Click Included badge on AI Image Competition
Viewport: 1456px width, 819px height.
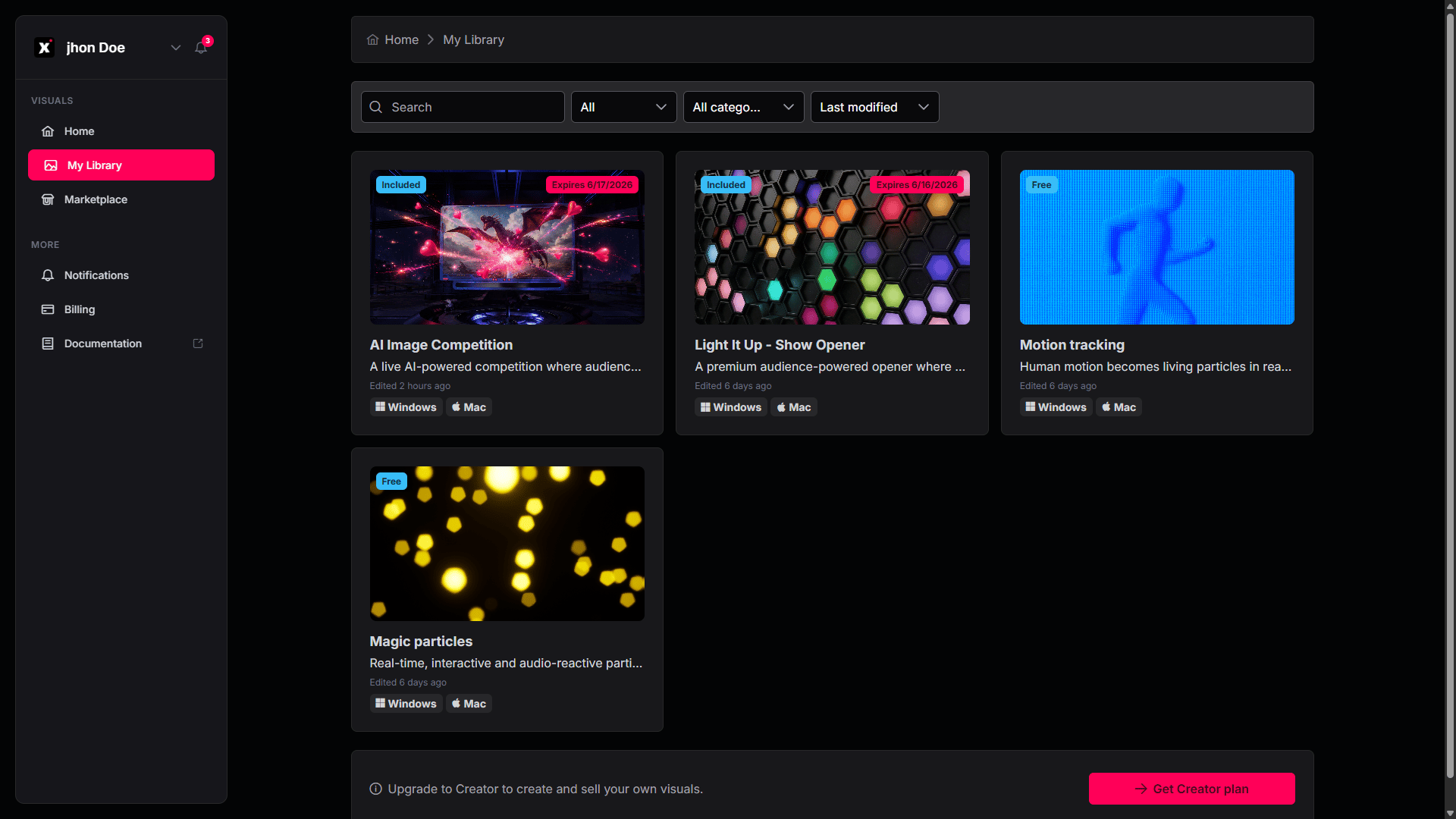click(400, 185)
